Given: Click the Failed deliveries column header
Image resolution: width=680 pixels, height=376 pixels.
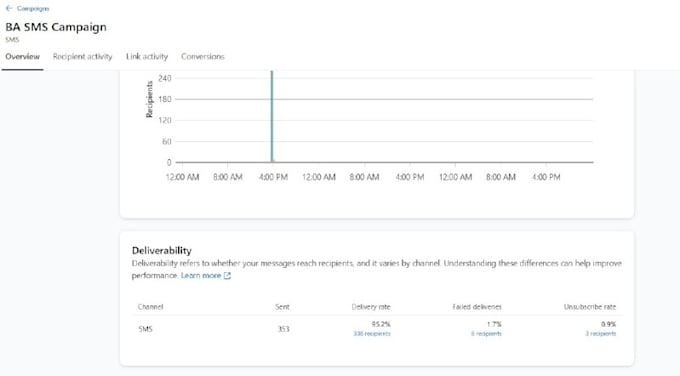Looking at the screenshot, I should pyautogui.click(x=477, y=307).
